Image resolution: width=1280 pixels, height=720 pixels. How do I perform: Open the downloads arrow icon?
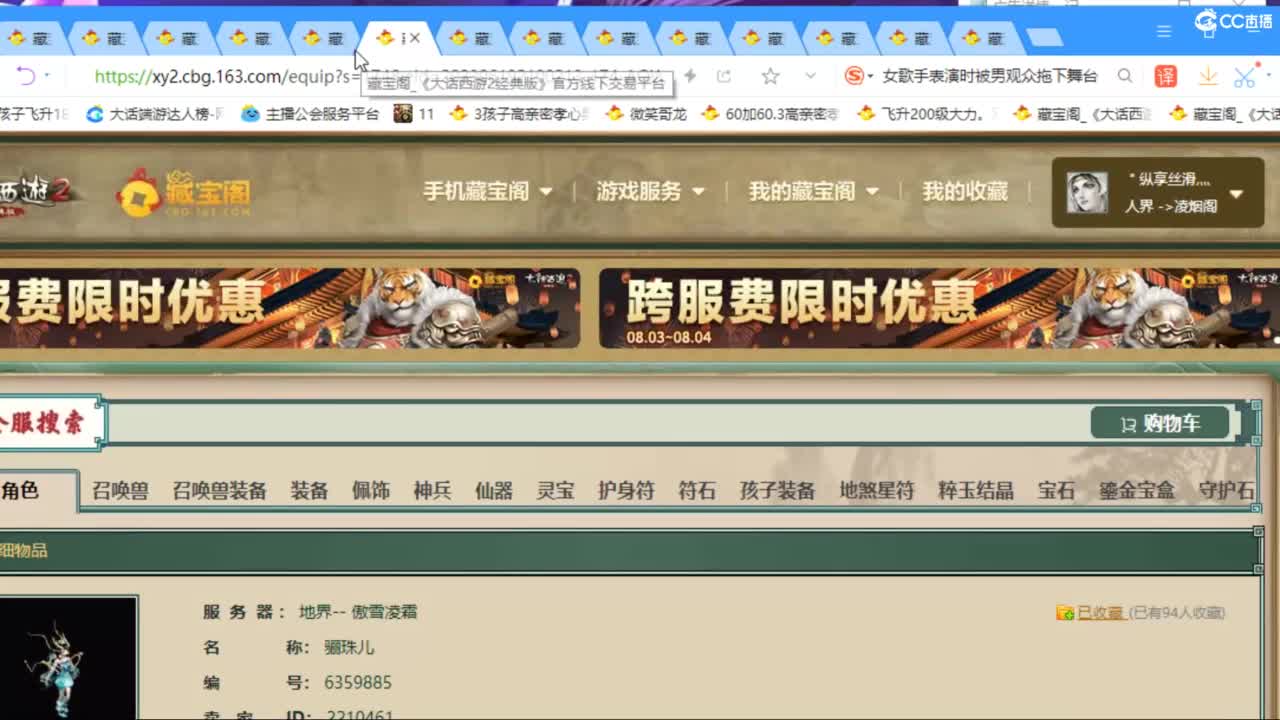(1208, 76)
